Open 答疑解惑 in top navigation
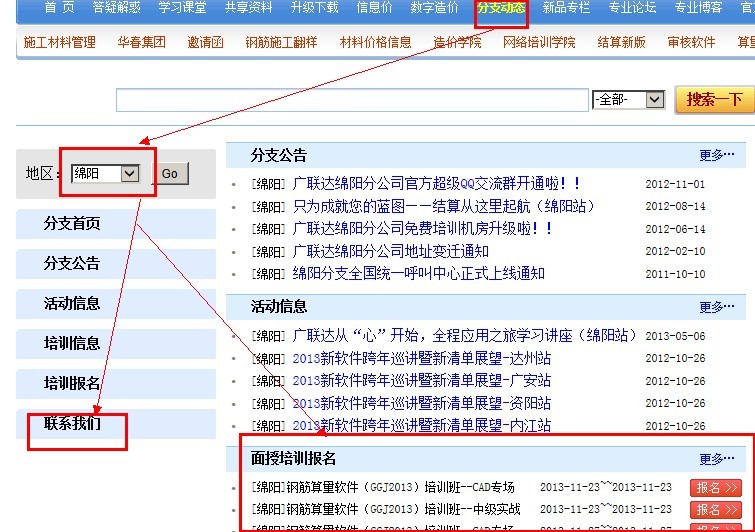 tap(116, 7)
